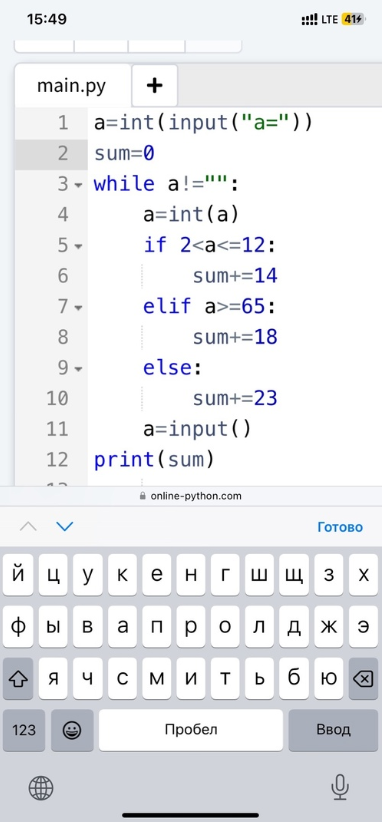Place cursor on else: line
Screen dimensions: 382x822
pos(172,368)
